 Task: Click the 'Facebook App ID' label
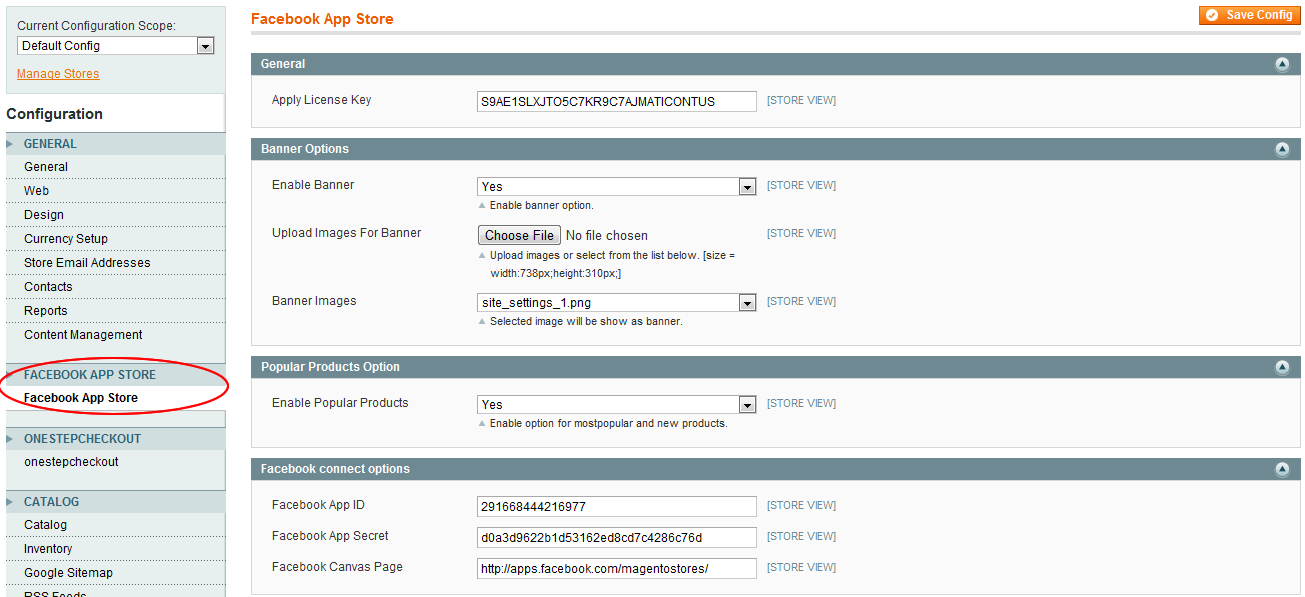(x=318, y=505)
